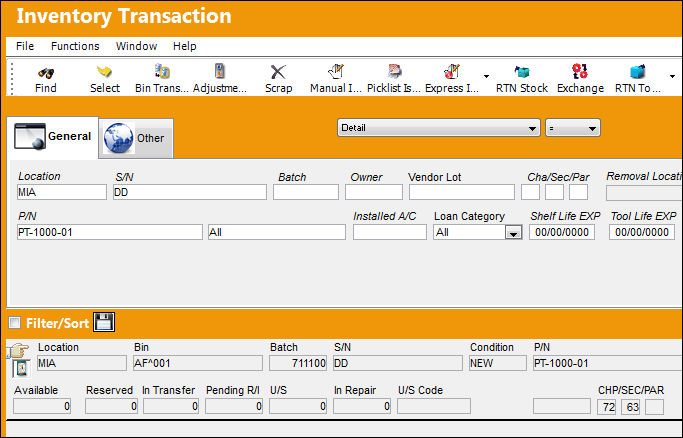
Task: Click the U/S Code field
Action: (434, 406)
